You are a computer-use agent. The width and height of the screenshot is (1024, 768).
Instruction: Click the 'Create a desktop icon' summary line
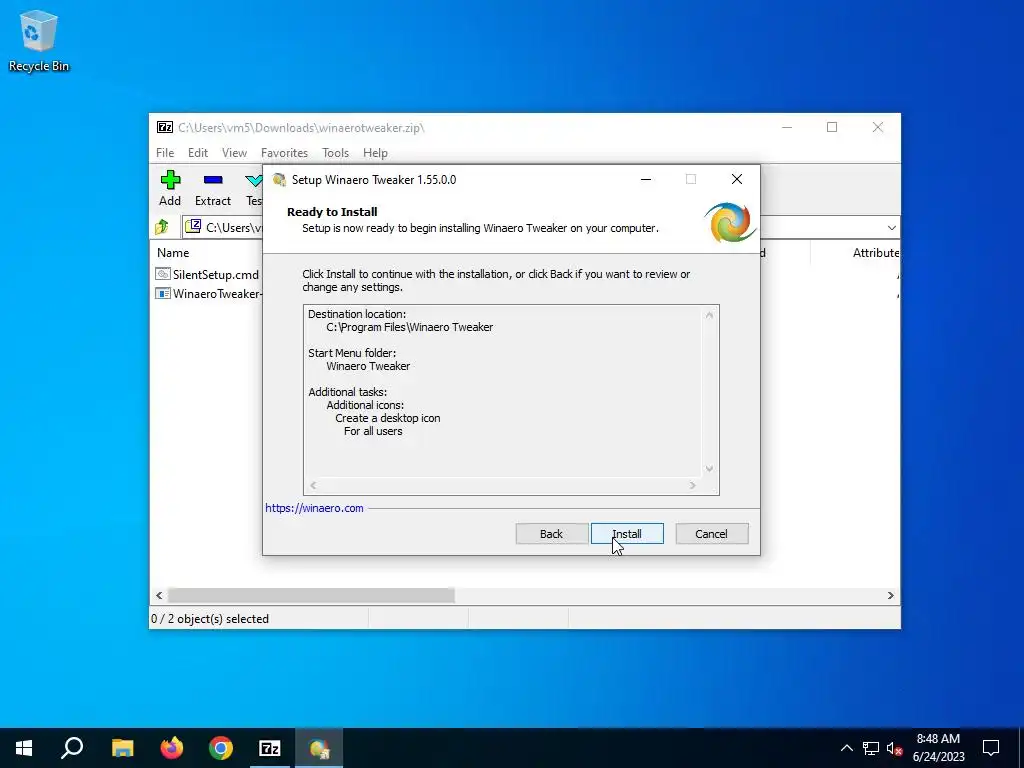click(x=388, y=418)
